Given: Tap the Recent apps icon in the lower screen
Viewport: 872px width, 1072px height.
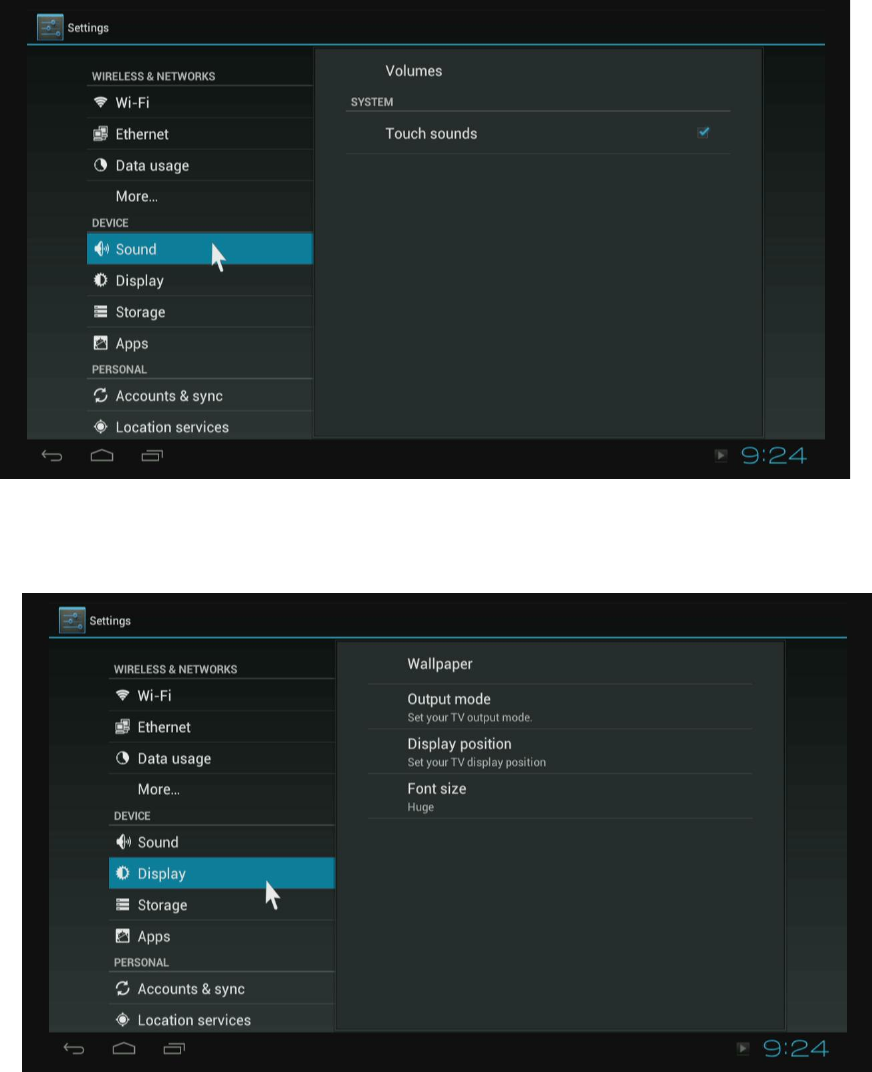Looking at the screenshot, I should click(x=174, y=1048).
